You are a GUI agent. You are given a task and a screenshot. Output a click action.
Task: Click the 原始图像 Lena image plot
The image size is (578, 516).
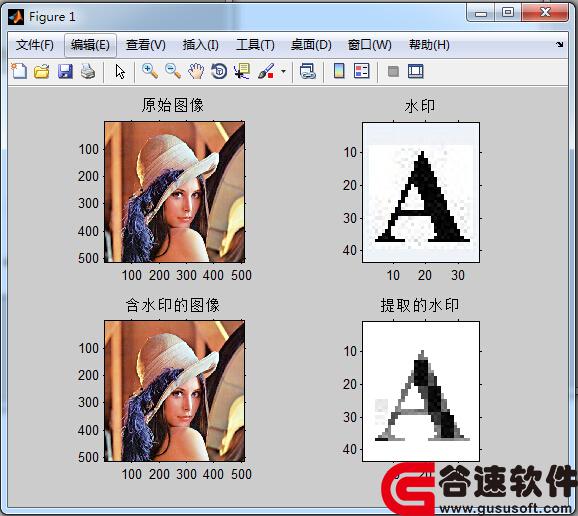[x=174, y=192]
